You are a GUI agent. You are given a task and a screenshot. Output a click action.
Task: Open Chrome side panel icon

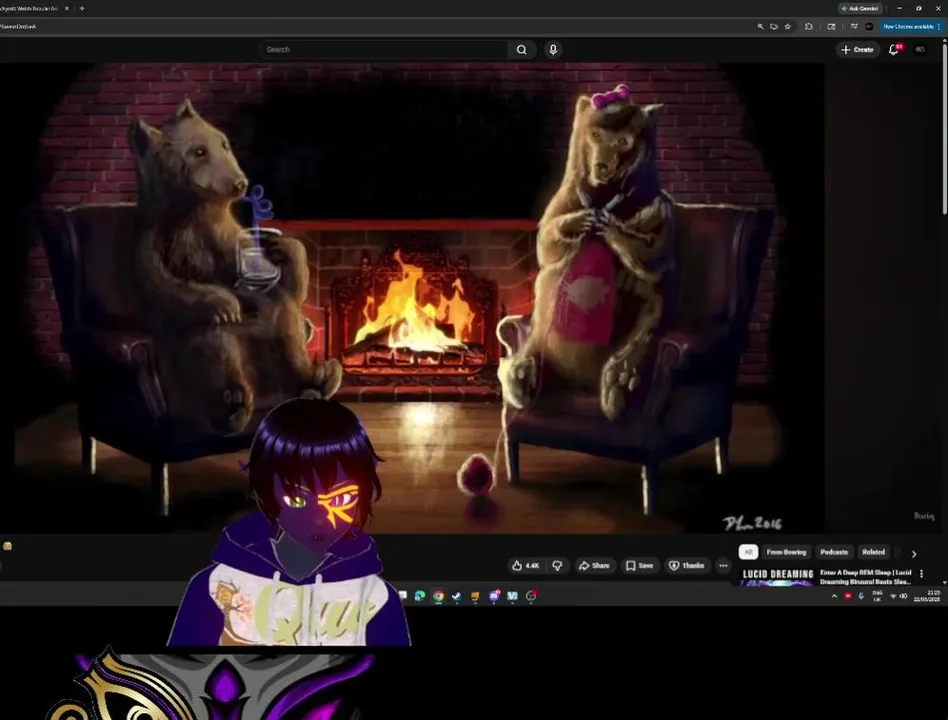831,27
